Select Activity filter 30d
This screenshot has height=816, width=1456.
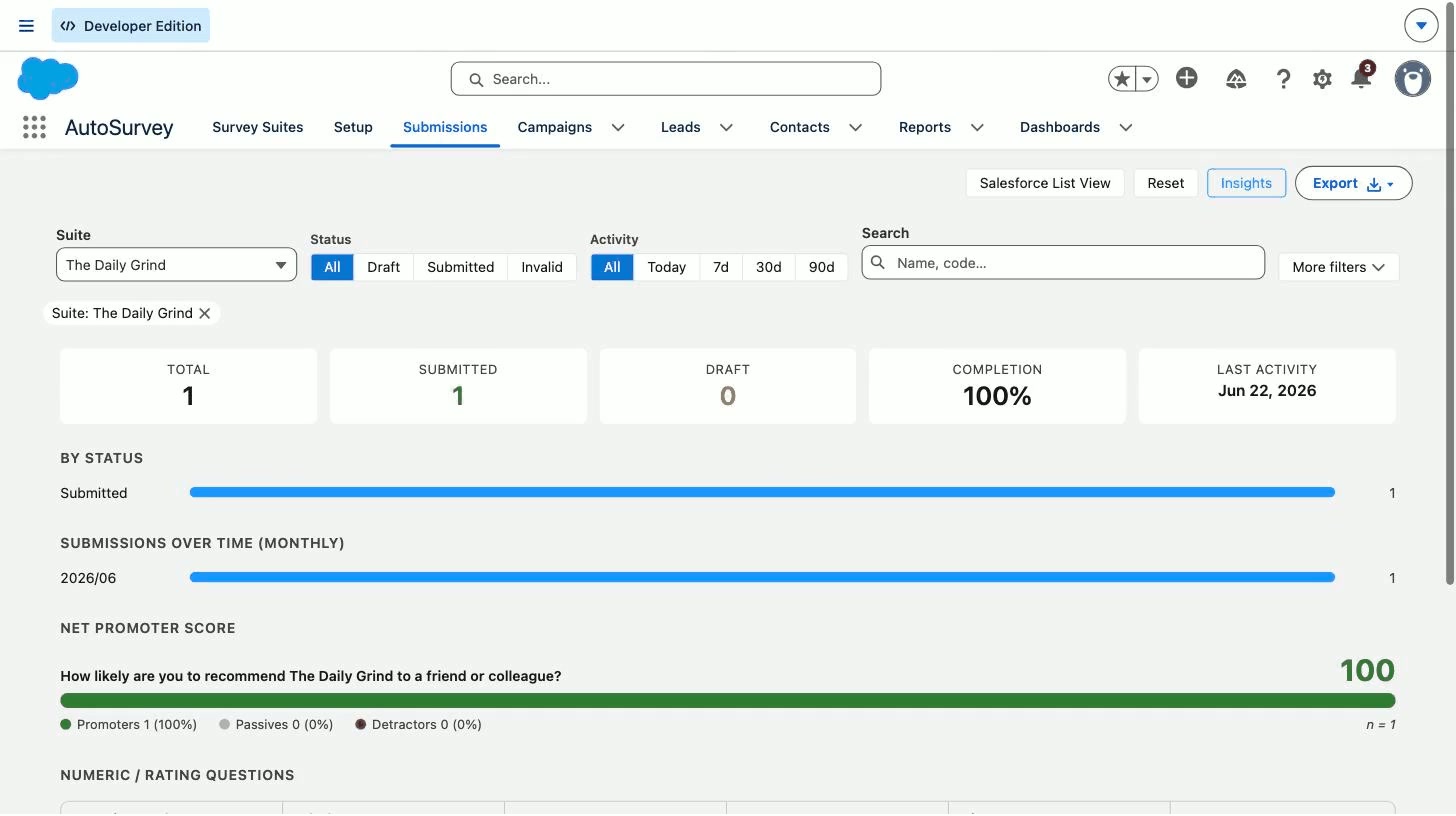(x=769, y=267)
